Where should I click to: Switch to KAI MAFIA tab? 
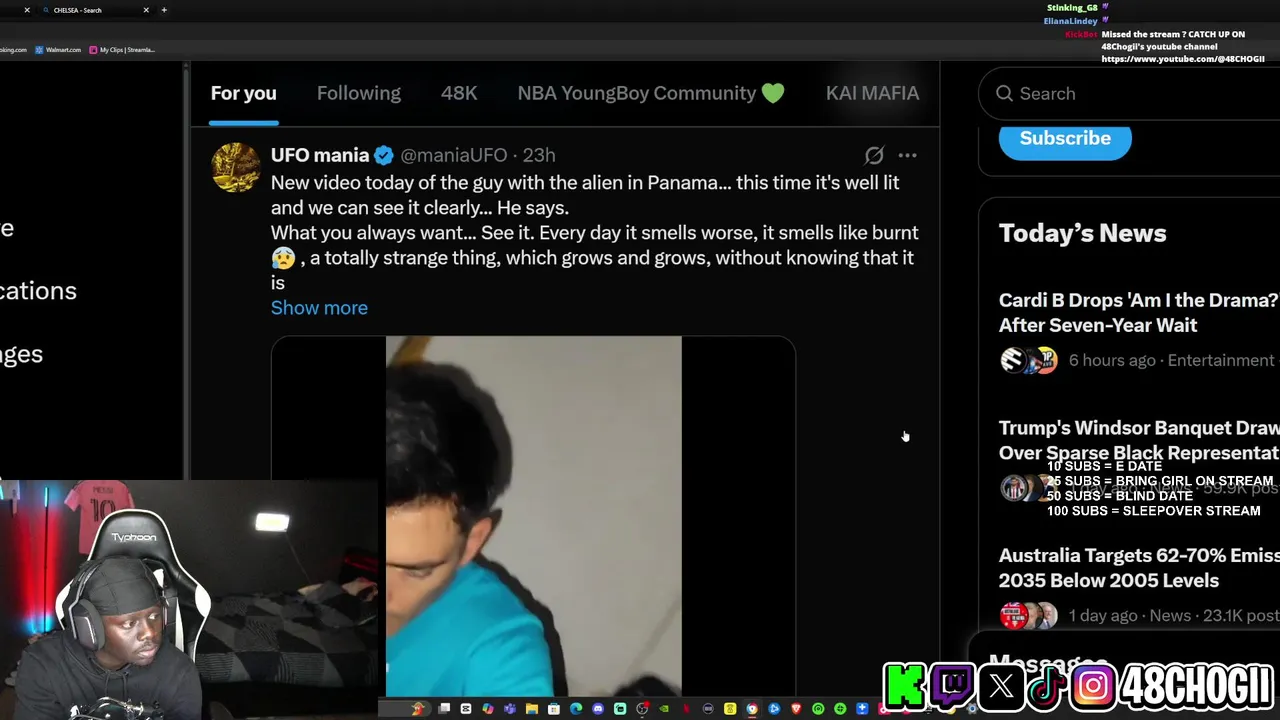(872, 93)
